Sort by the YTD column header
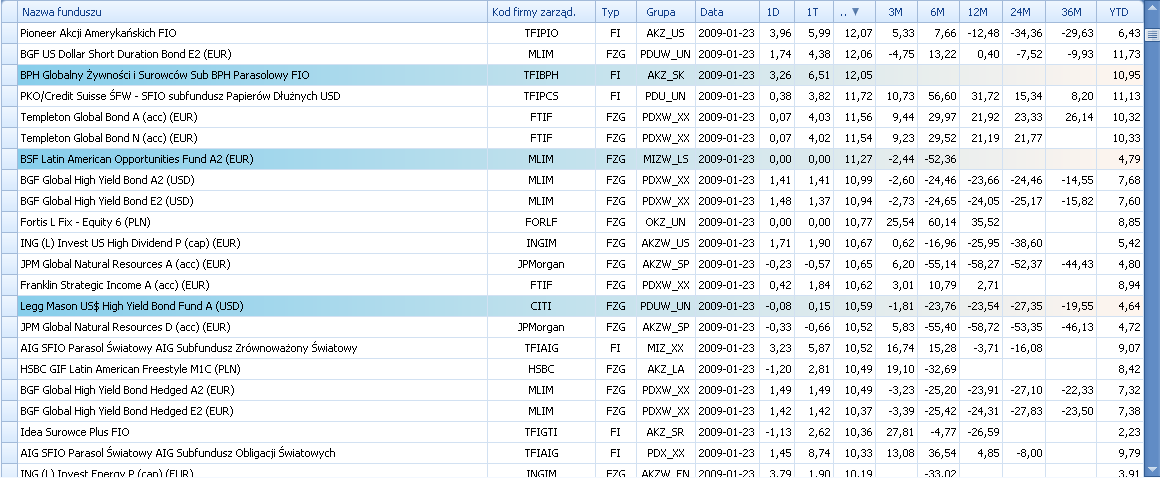Image resolution: width=1160 pixels, height=478 pixels. (1120, 12)
